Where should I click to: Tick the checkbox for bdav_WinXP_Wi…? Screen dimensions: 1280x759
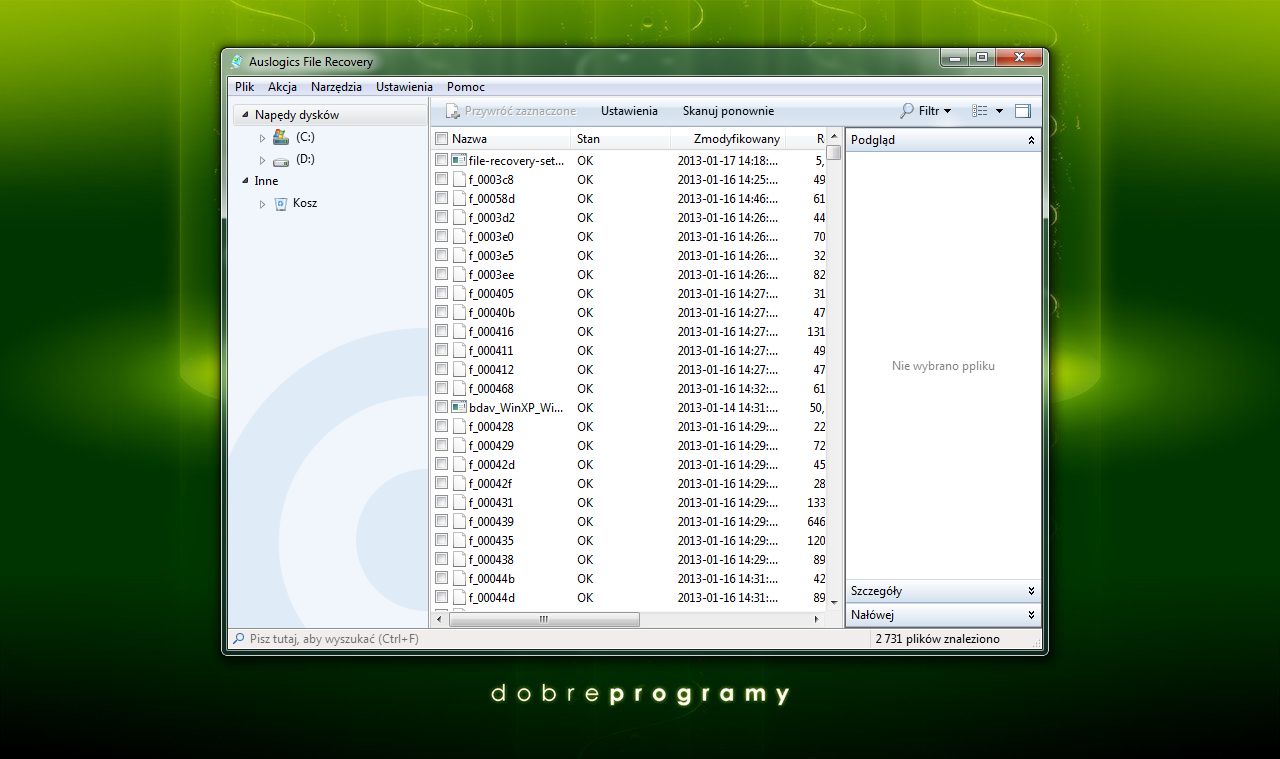(x=442, y=407)
